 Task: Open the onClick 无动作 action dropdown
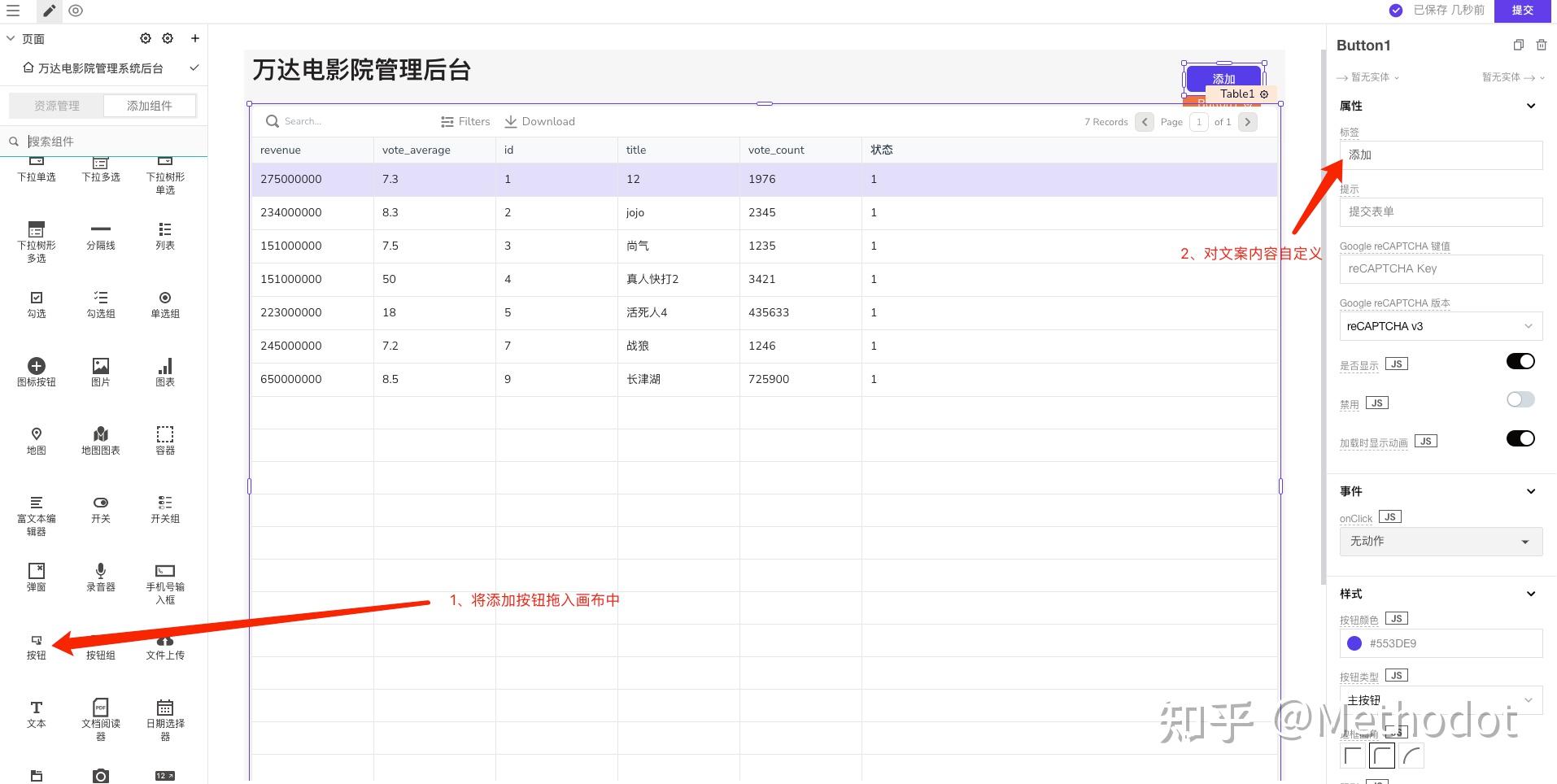click(x=1441, y=541)
